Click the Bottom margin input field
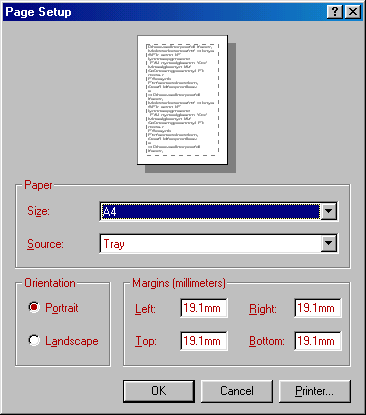Viewport: 366px width, 415px height. point(318,341)
